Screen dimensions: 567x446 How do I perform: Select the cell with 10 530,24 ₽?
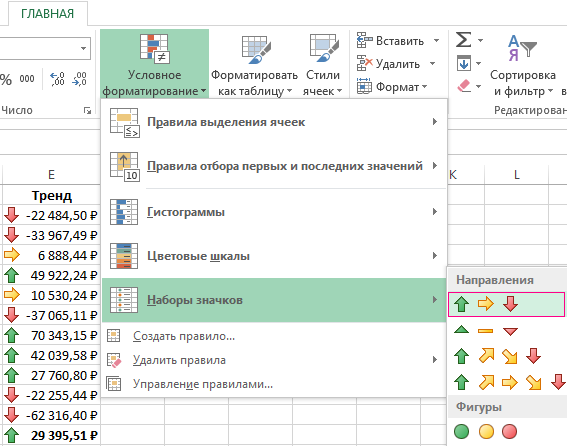[x=51, y=296]
